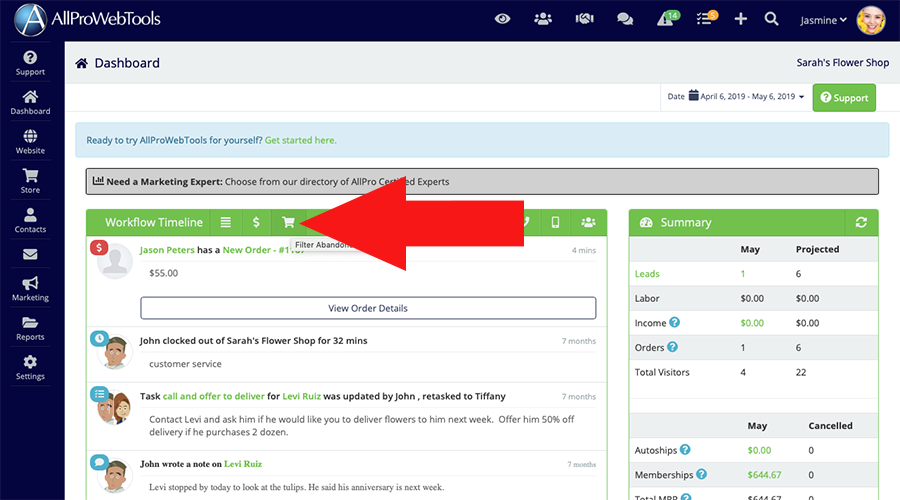Open Settings in left sidebar
This screenshot has width=900, height=500.
(30, 368)
